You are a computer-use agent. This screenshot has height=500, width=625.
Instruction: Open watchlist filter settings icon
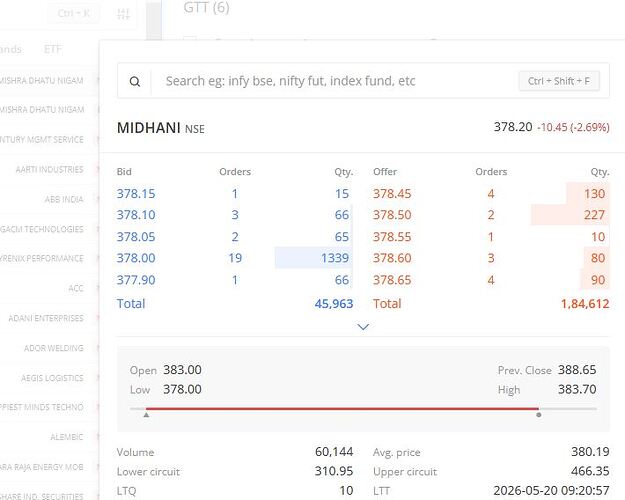123,14
